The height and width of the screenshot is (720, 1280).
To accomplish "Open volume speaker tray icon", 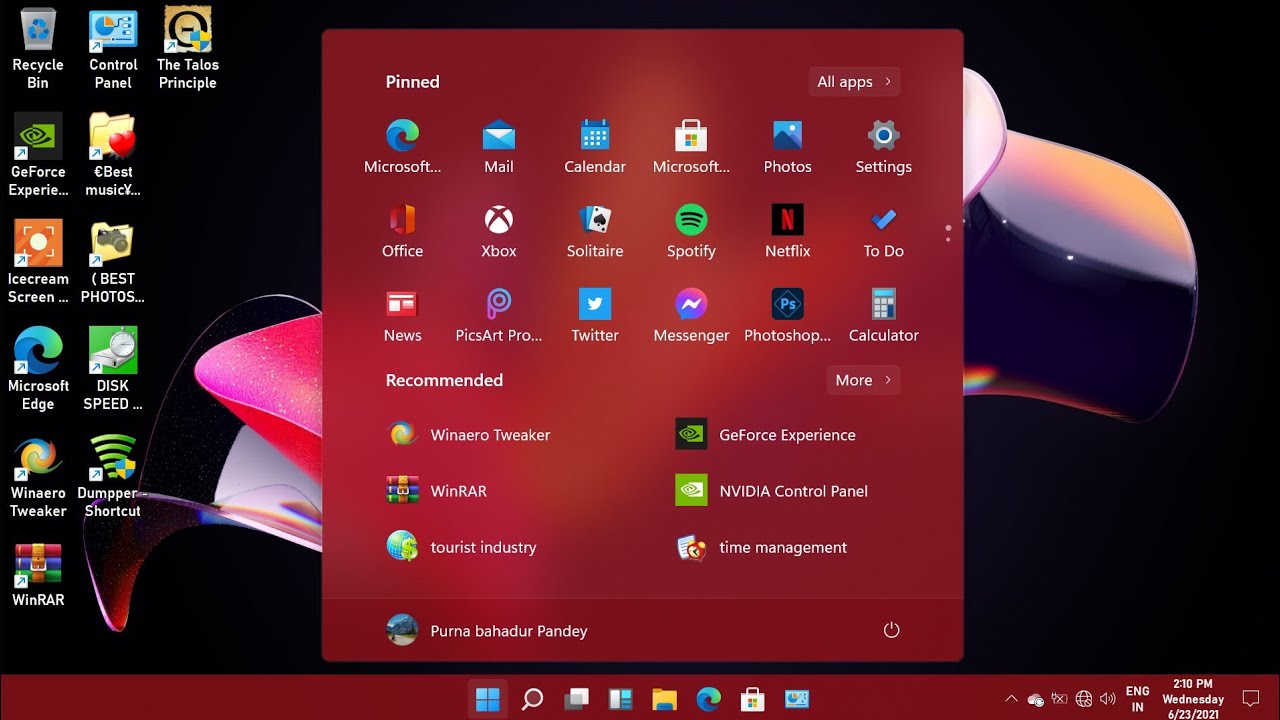I will point(1108,699).
